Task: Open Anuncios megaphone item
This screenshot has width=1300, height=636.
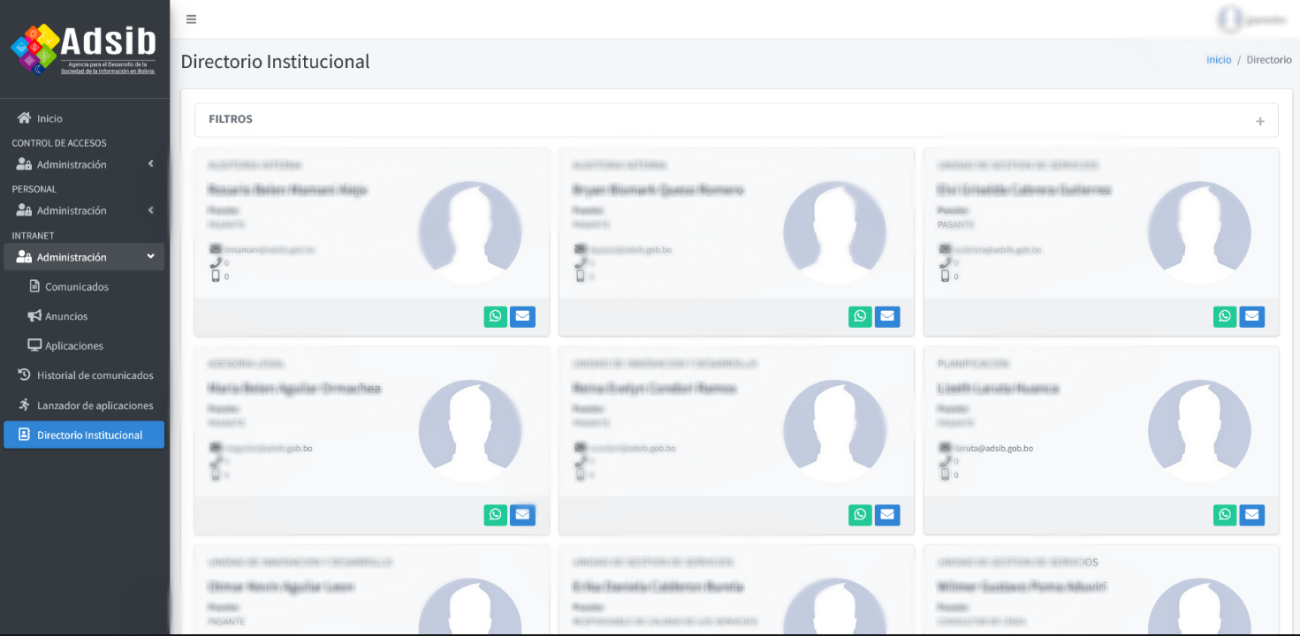Action: coord(66,316)
